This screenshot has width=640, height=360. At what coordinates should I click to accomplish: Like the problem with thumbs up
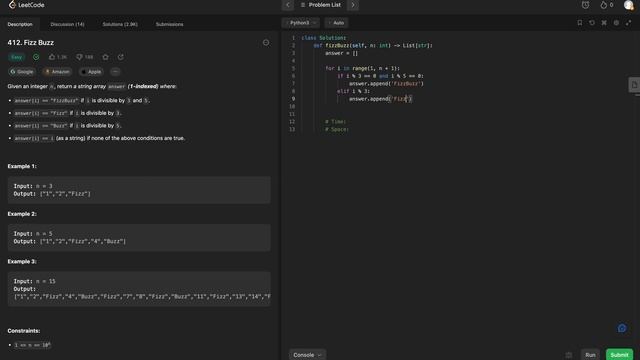coord(58,57)
